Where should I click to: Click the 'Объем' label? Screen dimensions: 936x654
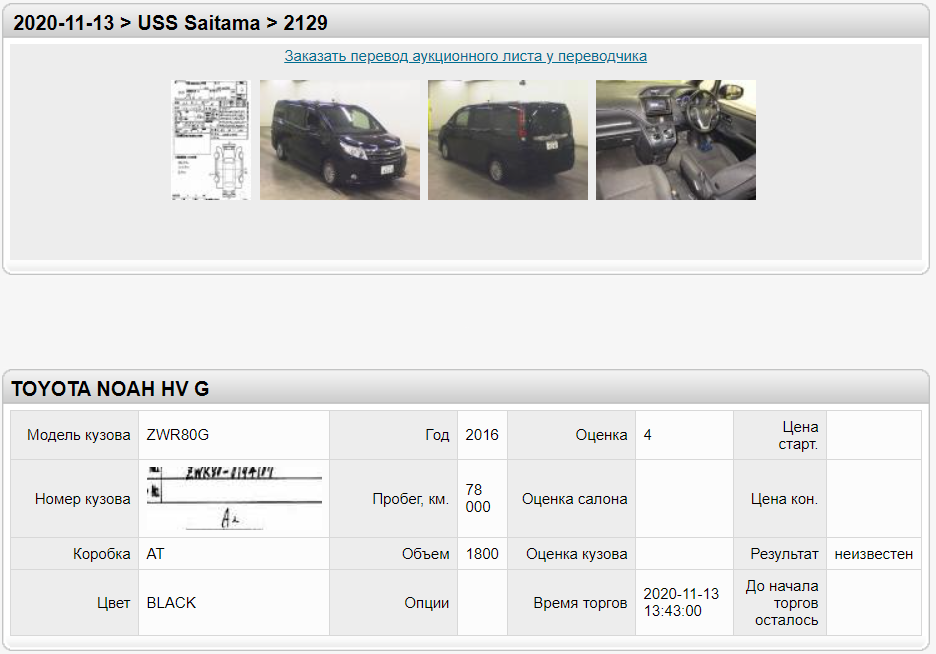(x=426, y=554)
